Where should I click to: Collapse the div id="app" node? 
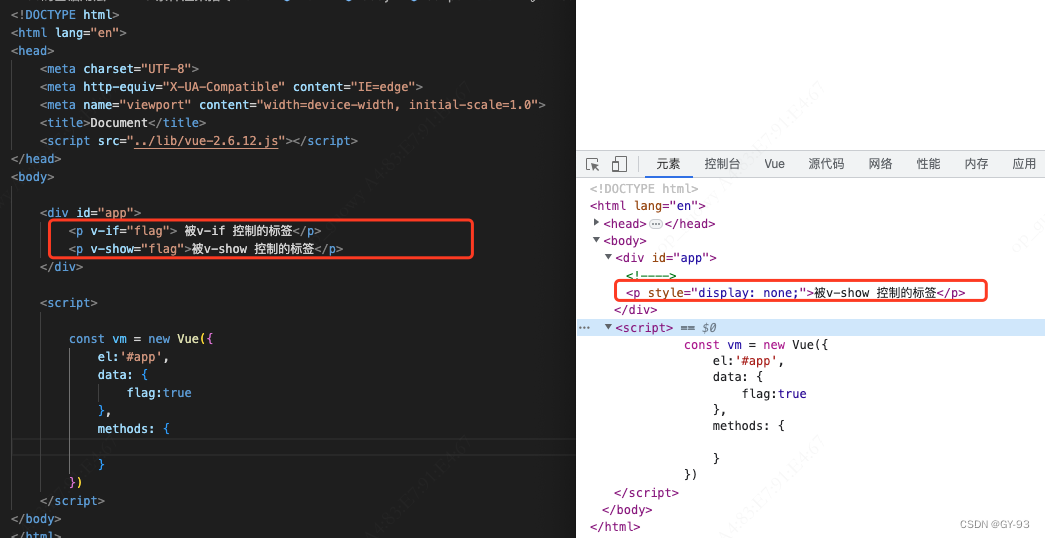(x=608, y=257)
